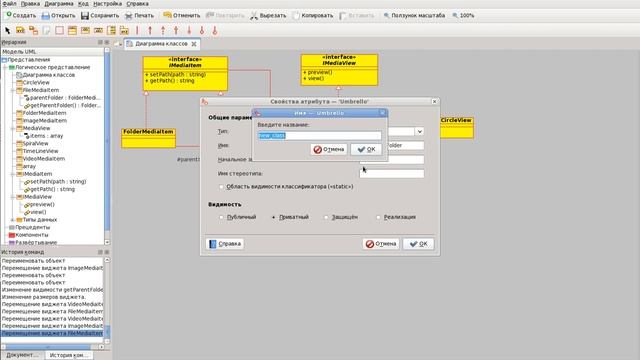Close the Диаграмма классов tab
This screenshot has width=640, height=360.
point(194,44)
